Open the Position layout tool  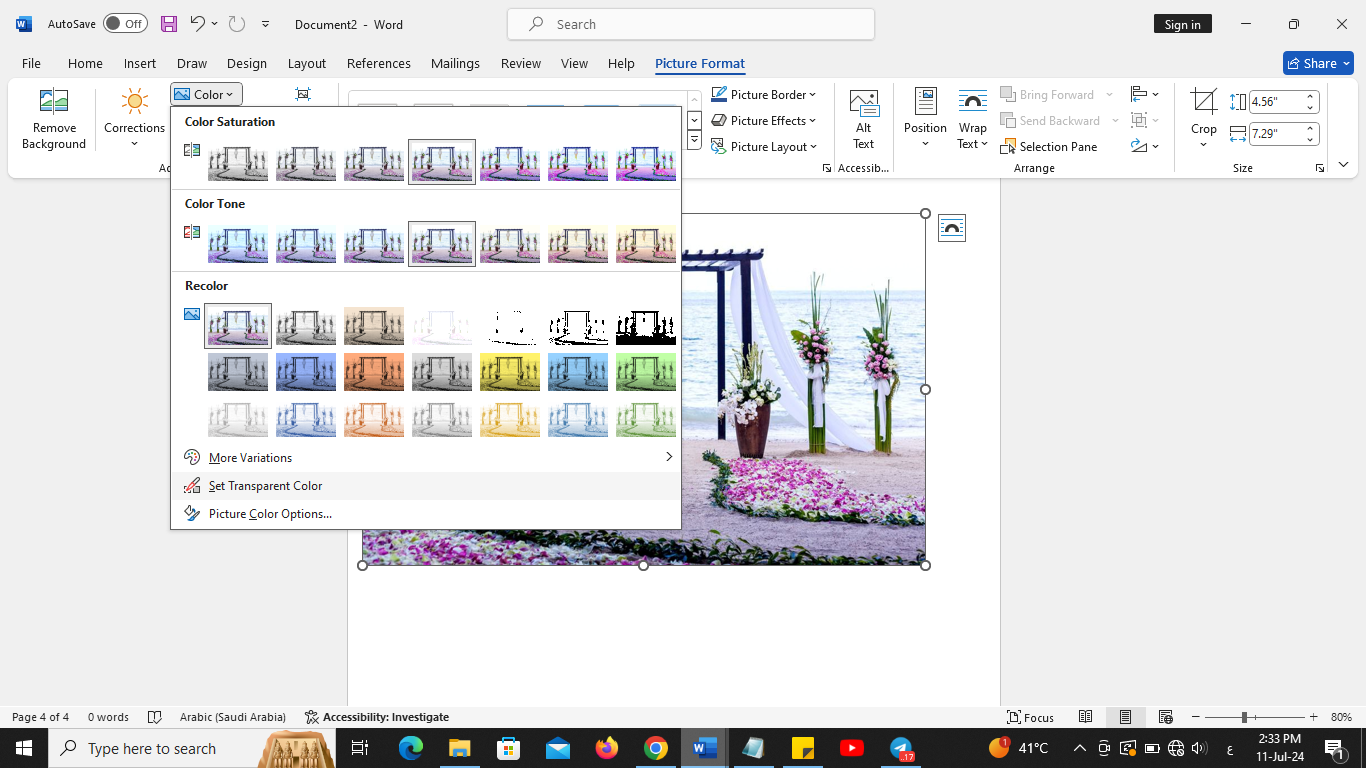tap(925, 118)
